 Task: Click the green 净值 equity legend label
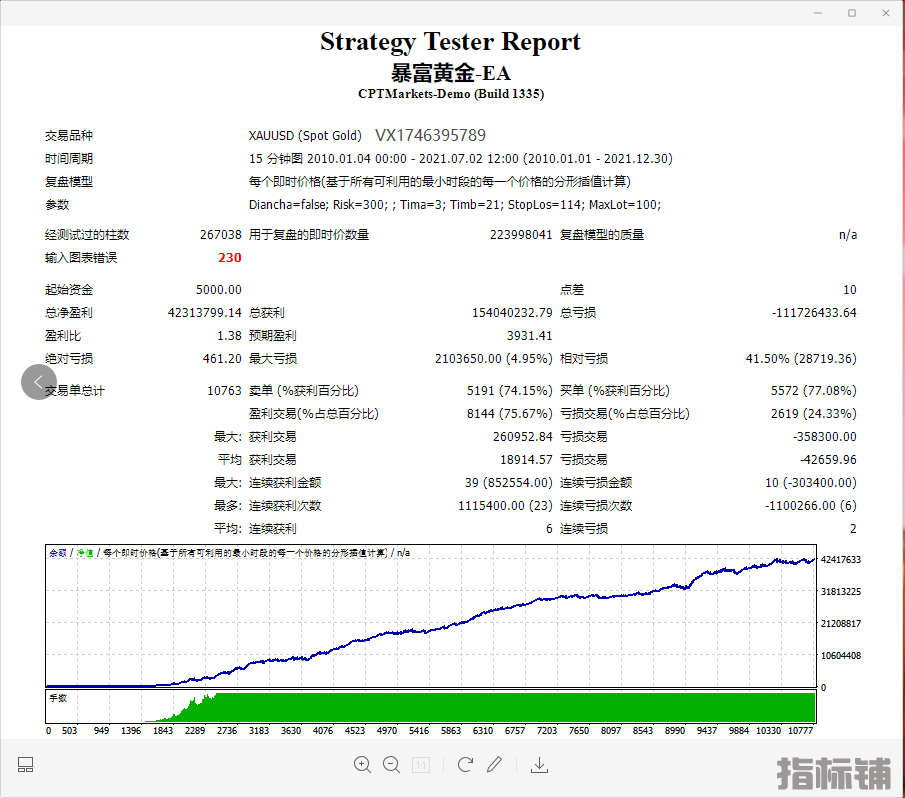(85, 553)
